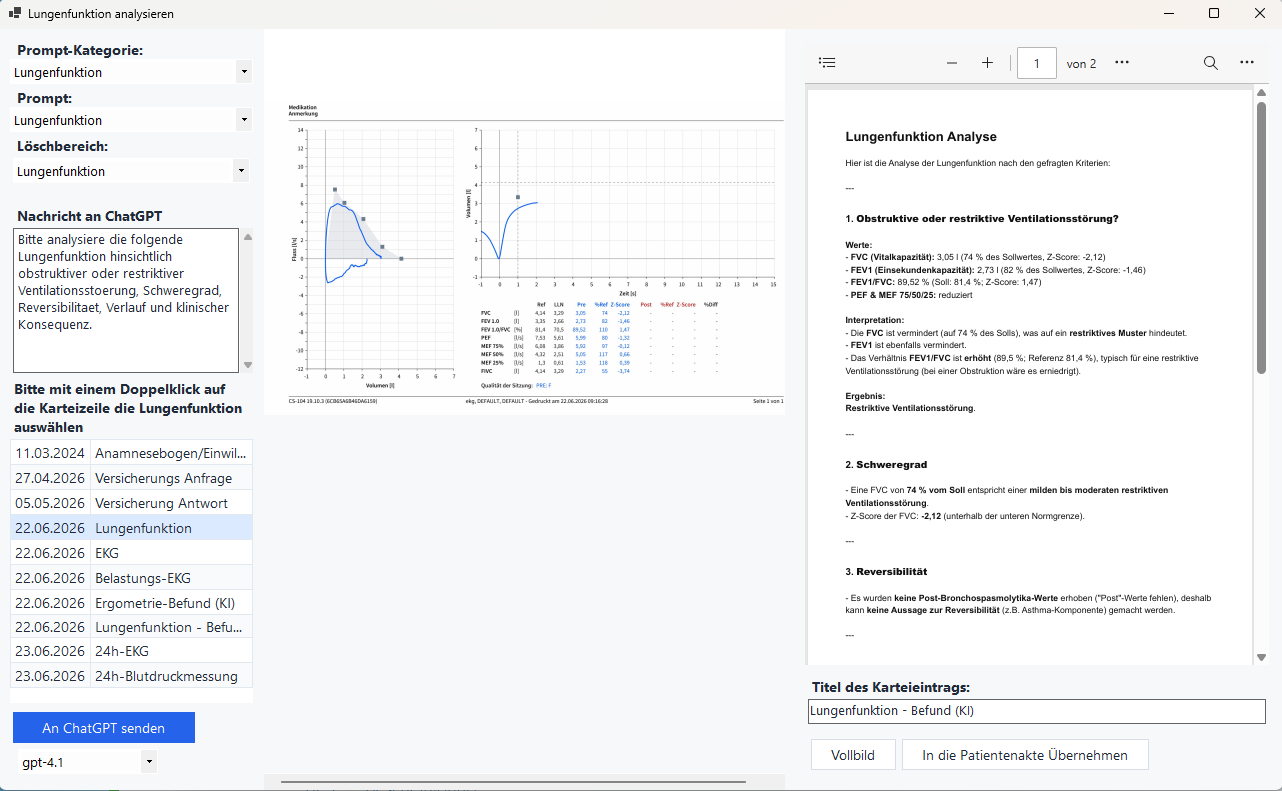Open the PDF search magnifier

pos(1210,63)
